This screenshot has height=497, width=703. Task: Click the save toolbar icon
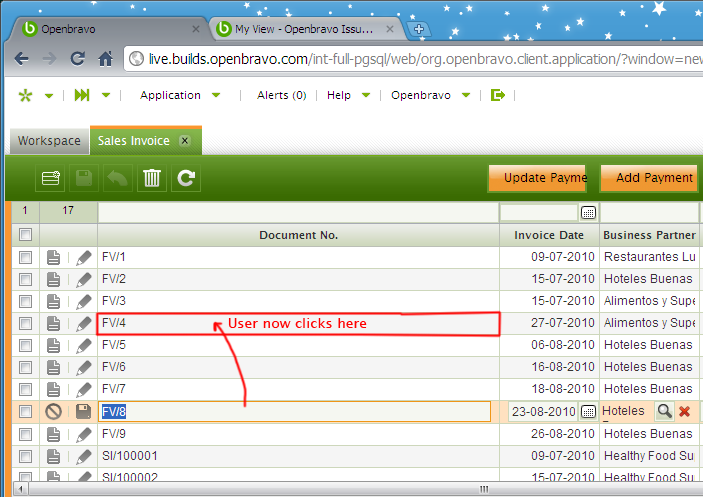[x=84, y=178]
